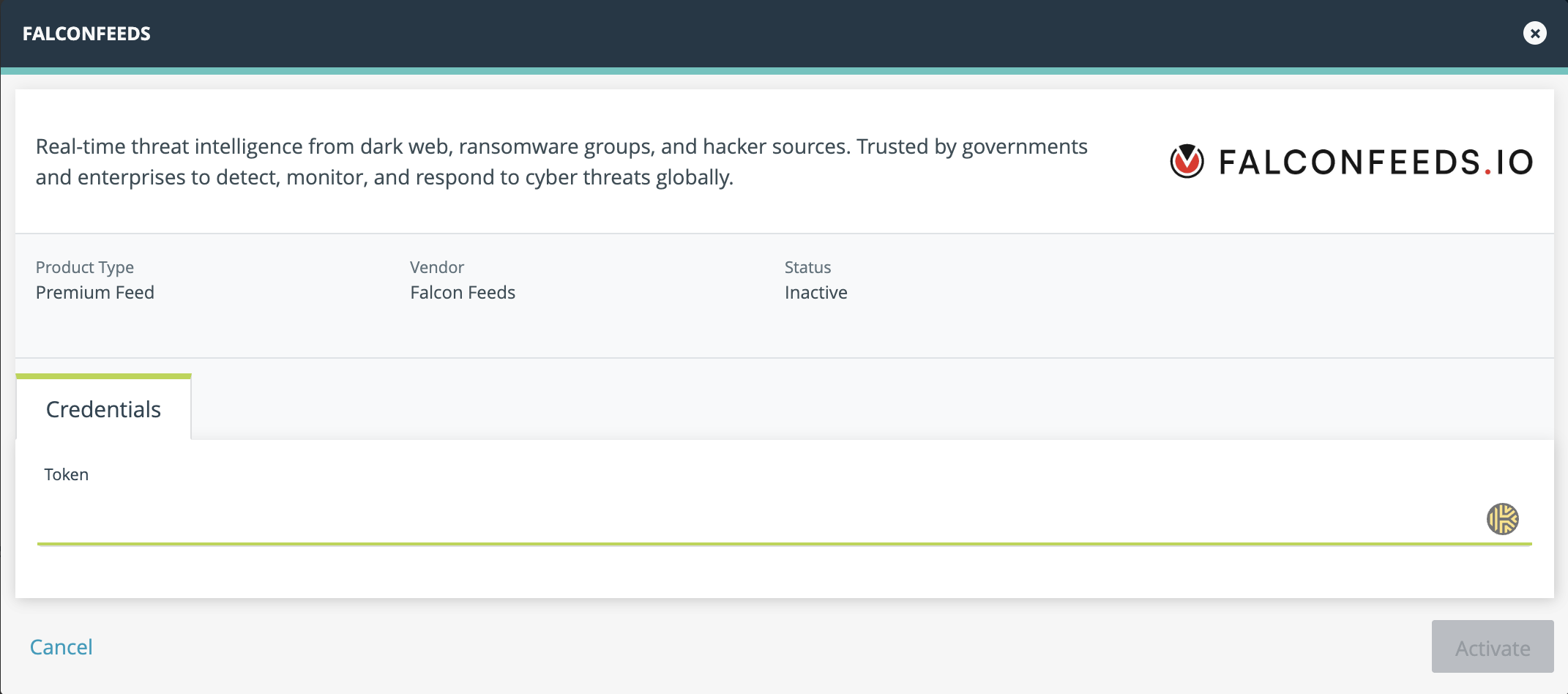Click the FALCONFEEDS dialog title
Screen dimensions: 1568x694
point(86,34)
